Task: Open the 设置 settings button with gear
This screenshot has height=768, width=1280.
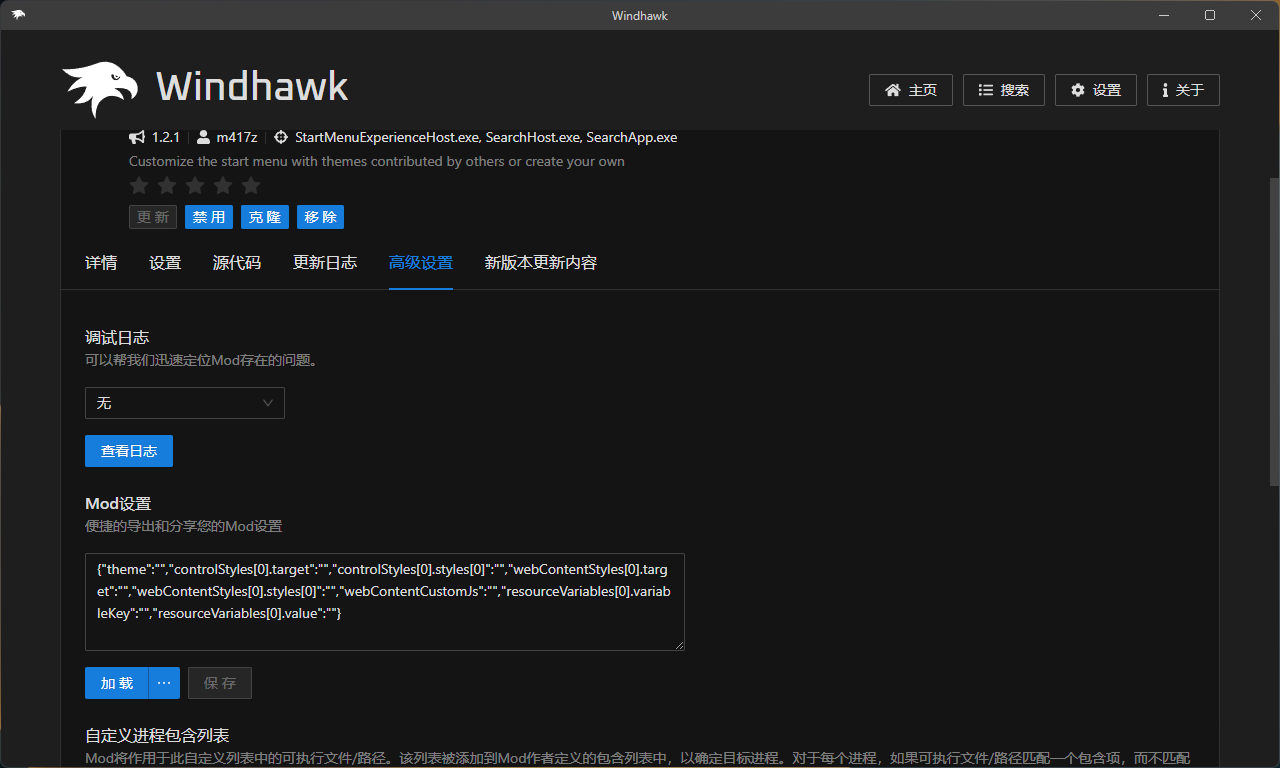Action: pos(1096,90)
